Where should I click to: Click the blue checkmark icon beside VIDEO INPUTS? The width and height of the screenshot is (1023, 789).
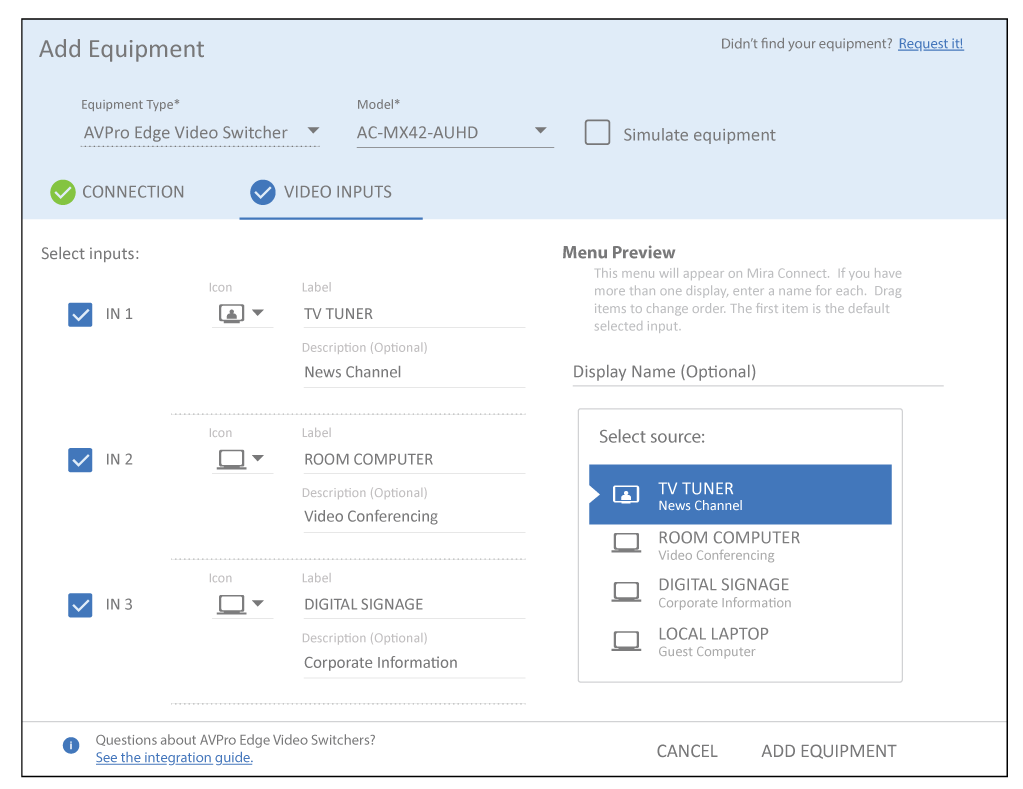[263, 192]
